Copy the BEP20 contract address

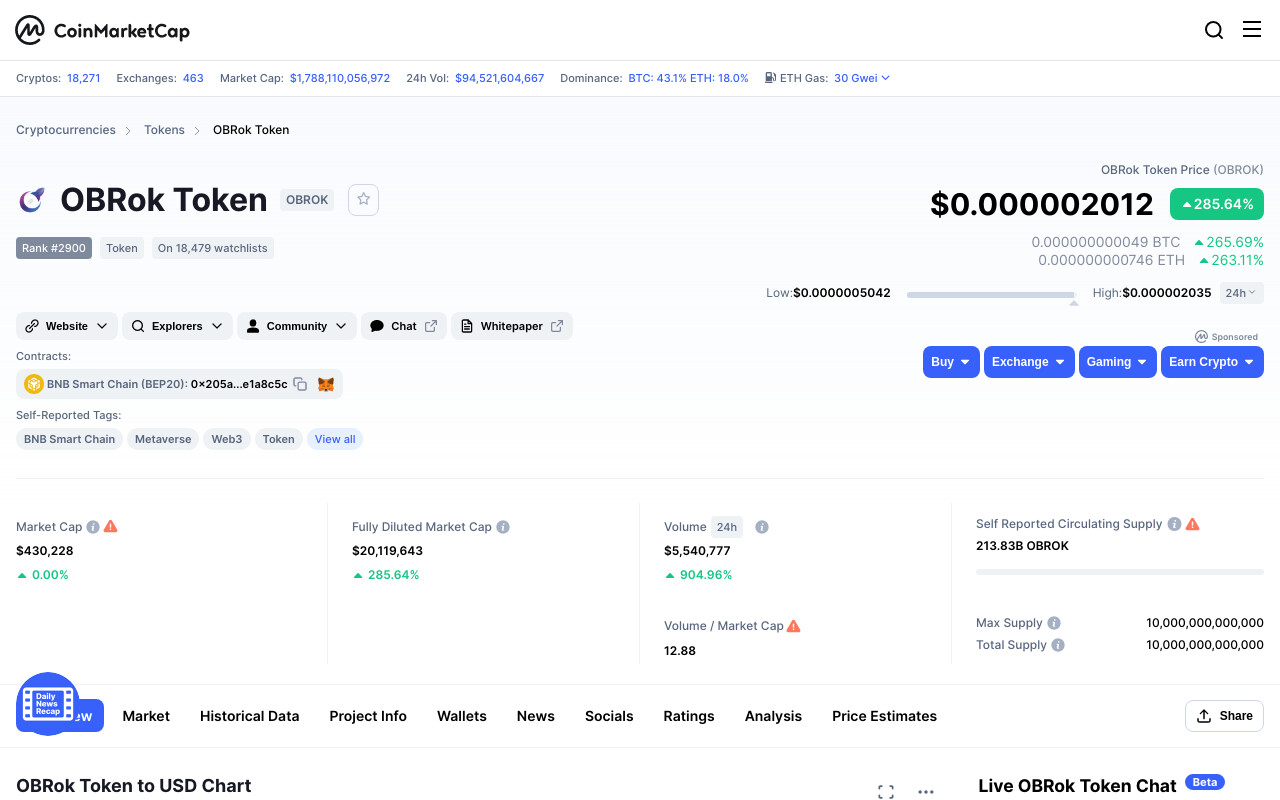point(300,384)
